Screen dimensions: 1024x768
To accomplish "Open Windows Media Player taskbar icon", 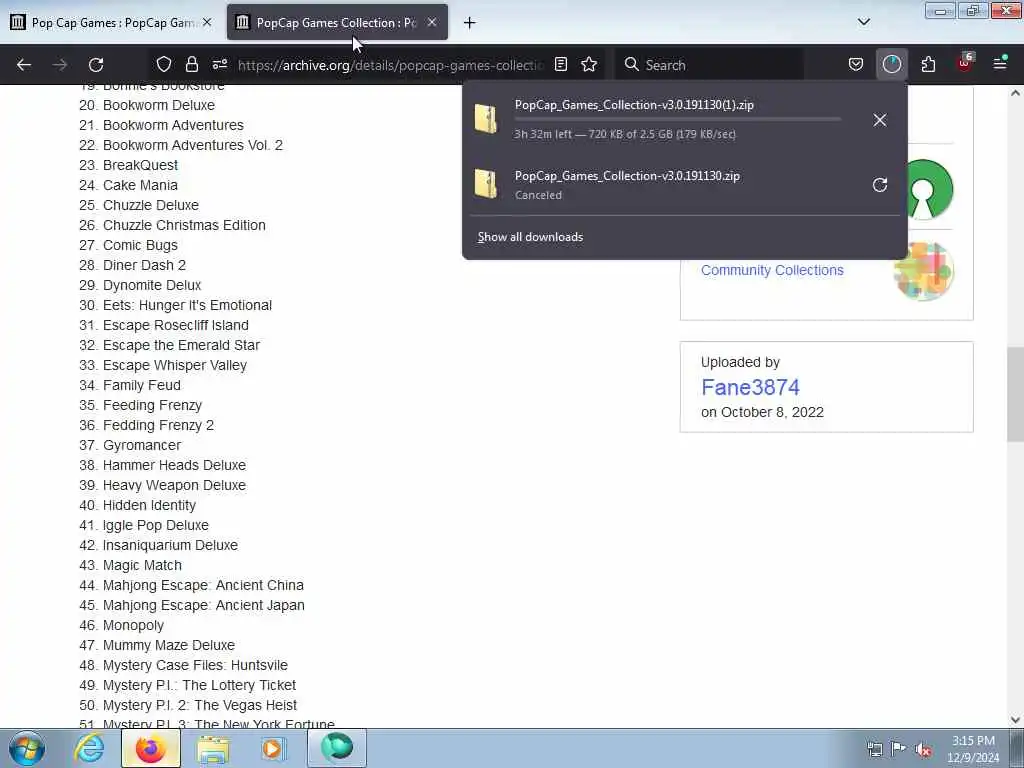I will pos(274,748).
